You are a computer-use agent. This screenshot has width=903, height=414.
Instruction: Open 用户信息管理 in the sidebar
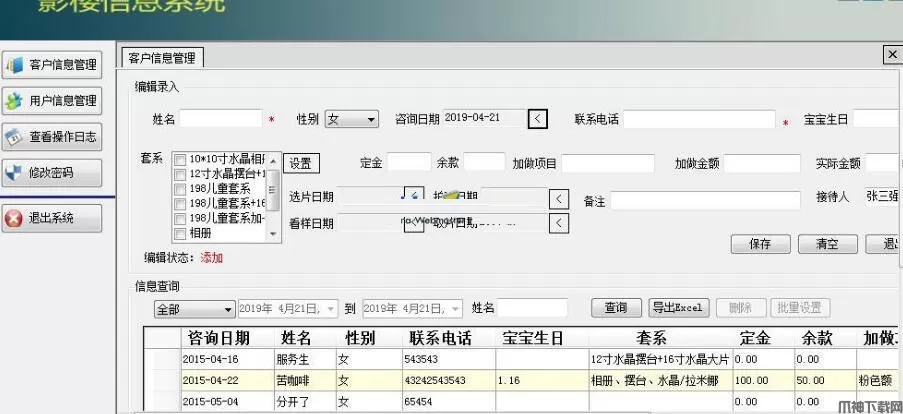[52, 100]
